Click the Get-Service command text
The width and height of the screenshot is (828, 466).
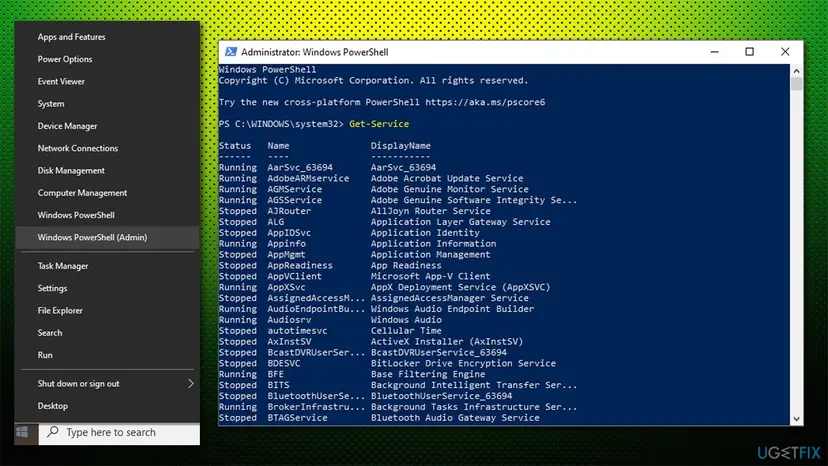(x=379, y=124)
